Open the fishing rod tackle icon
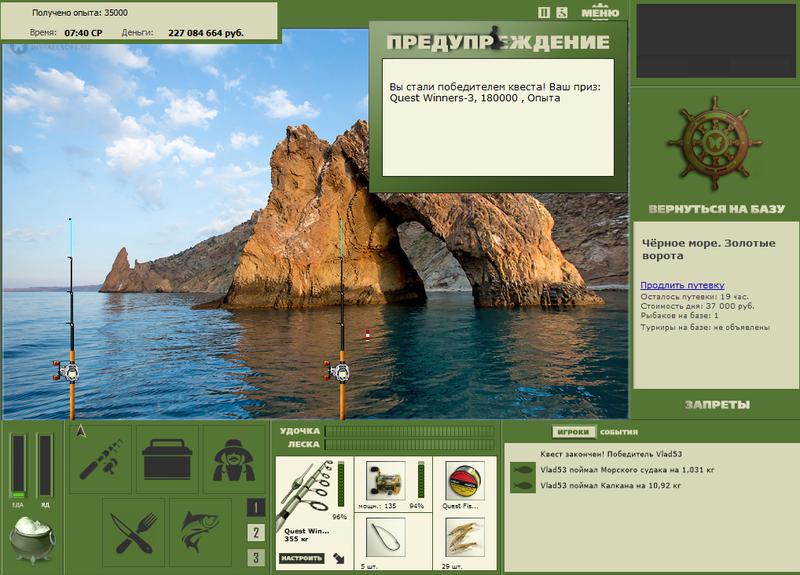The width and height of the screenshot is (800, 575). coord(101,459)
